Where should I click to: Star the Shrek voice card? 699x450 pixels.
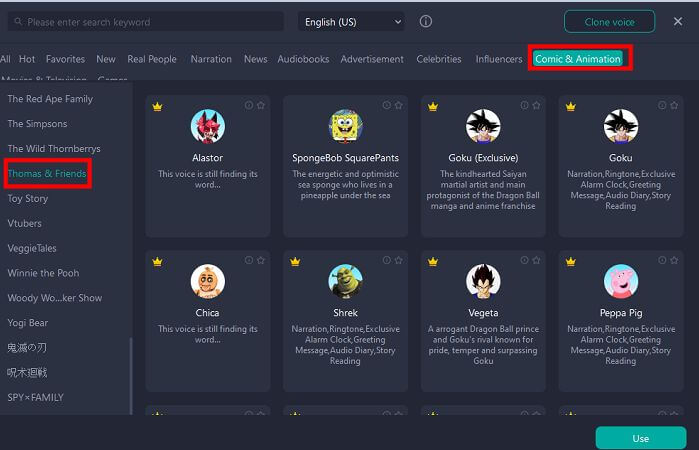[x=399, y=260]
